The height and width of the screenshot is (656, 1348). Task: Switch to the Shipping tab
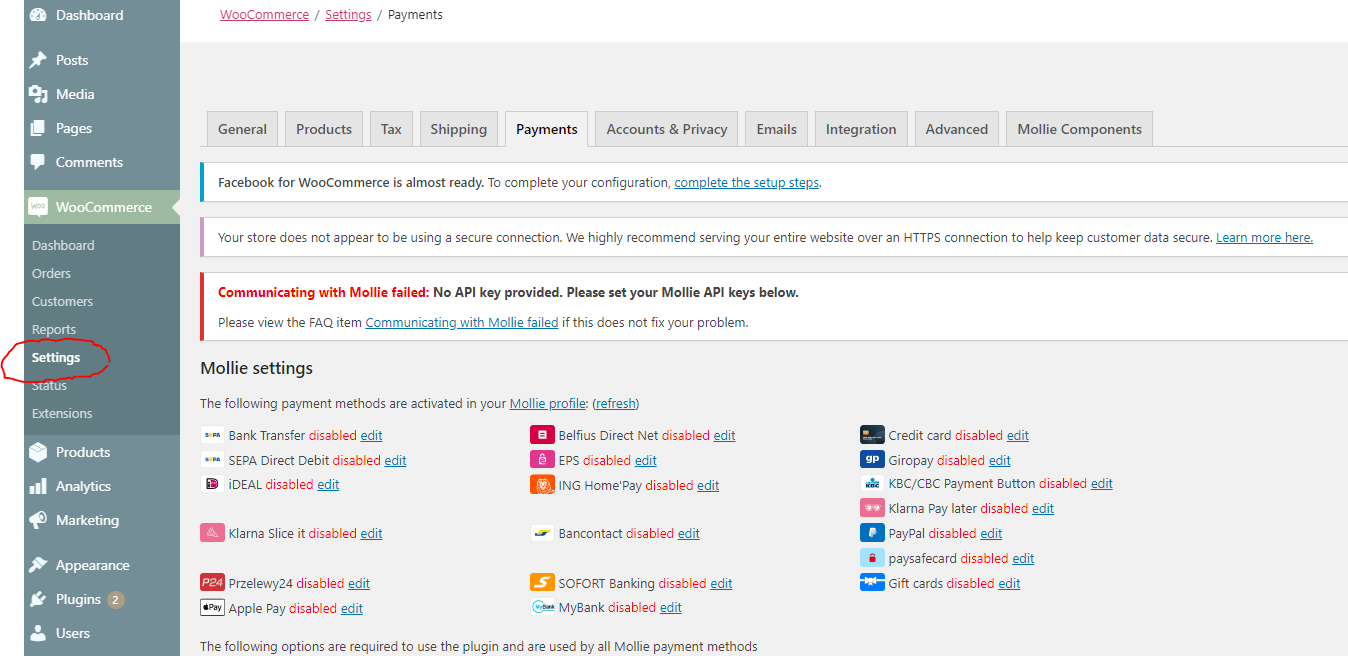[458, 129]
